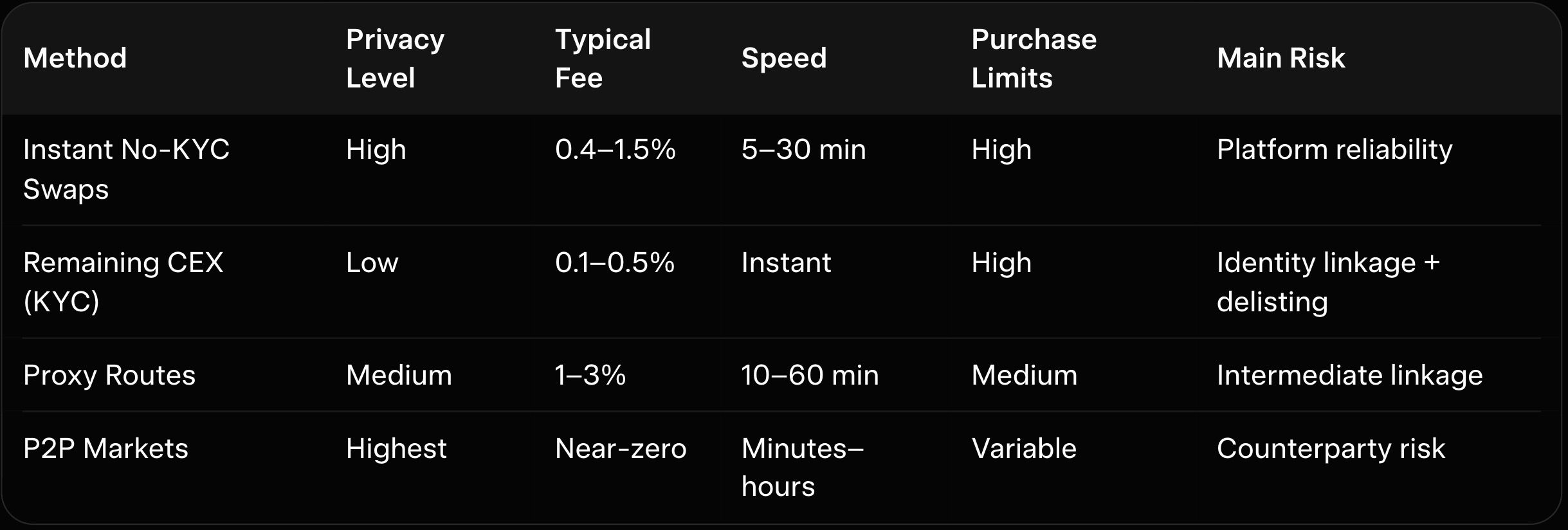This screenshot has height=530, width=1568.
Task: Click the Purchase Limits header
Action: coord(1034,59)
